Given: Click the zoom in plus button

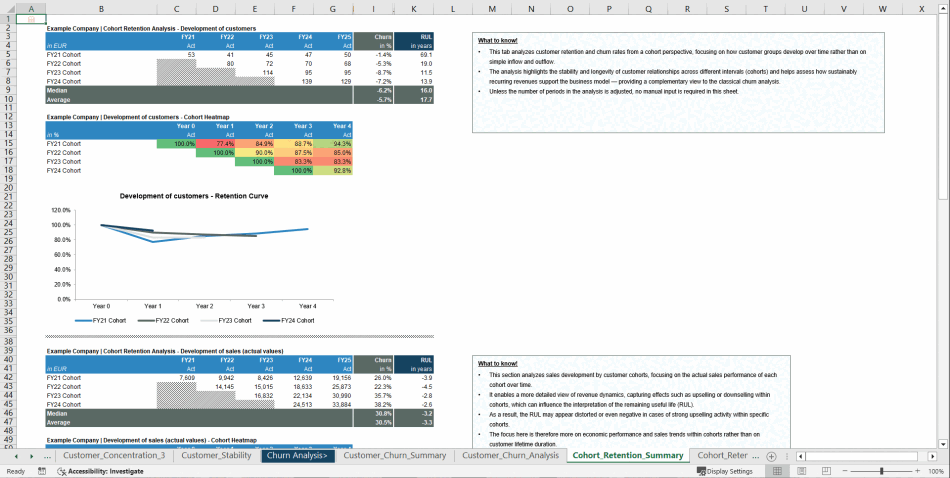Looking at the screenshot, I should (917, 471).
